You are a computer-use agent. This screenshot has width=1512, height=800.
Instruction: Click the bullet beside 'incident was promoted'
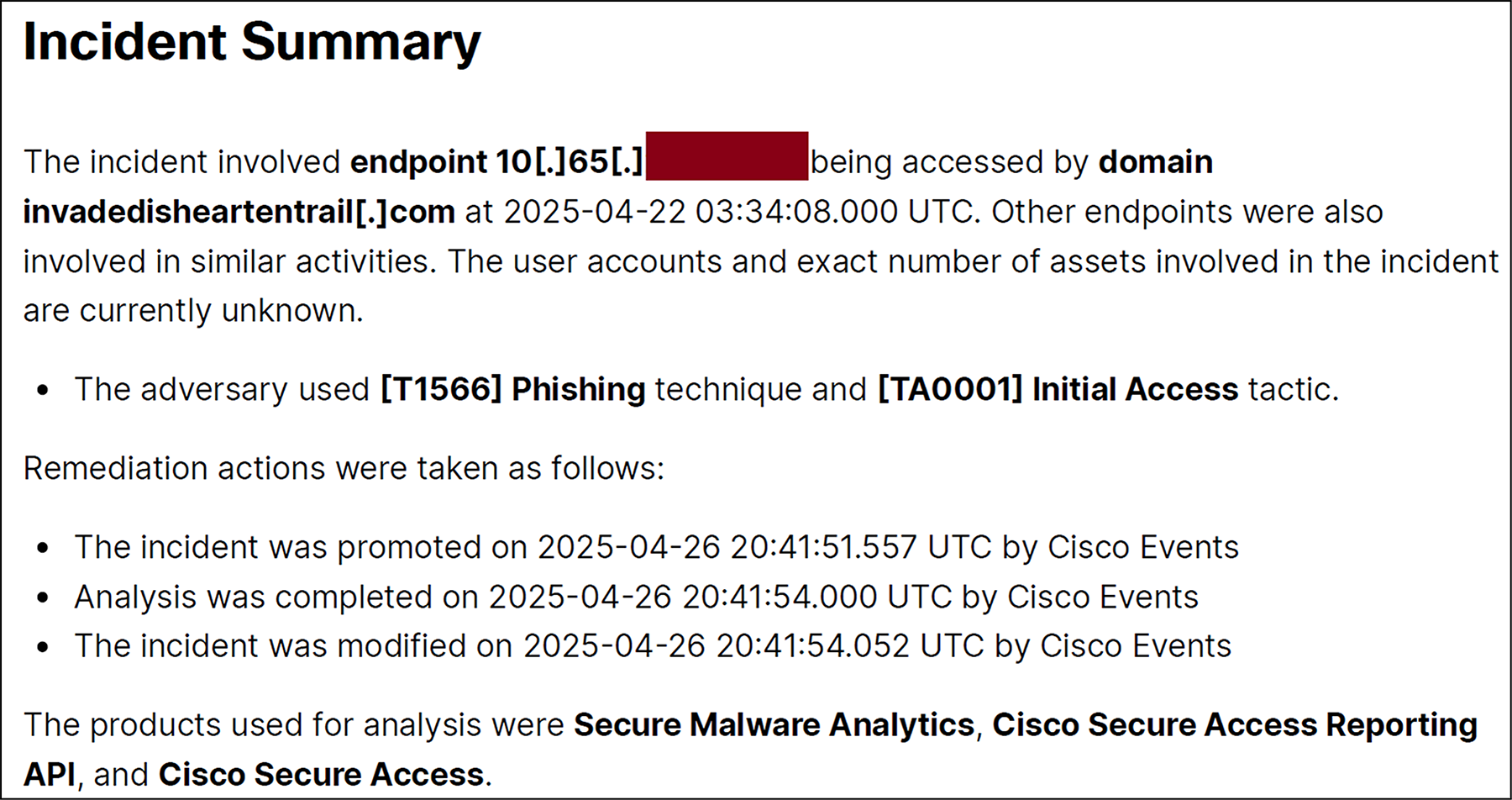coord(43,549)
